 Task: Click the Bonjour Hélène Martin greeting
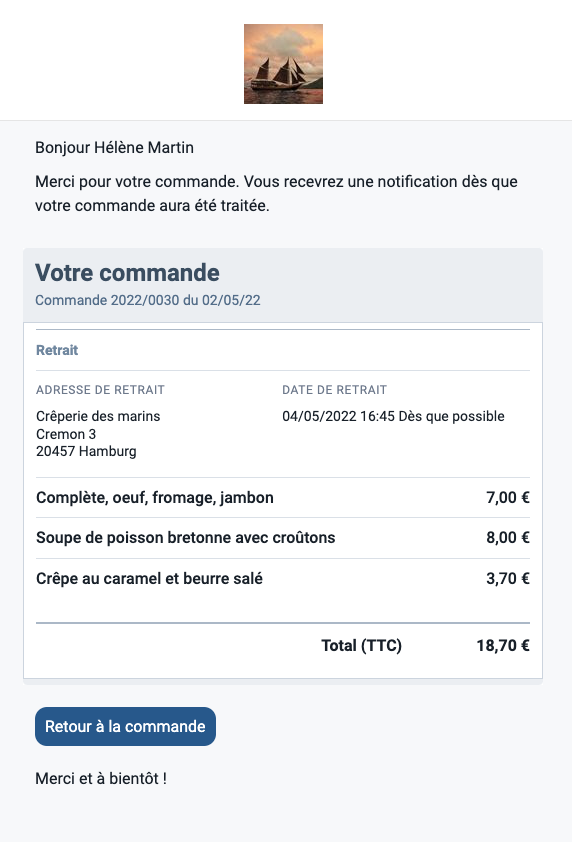click(114, 148)
